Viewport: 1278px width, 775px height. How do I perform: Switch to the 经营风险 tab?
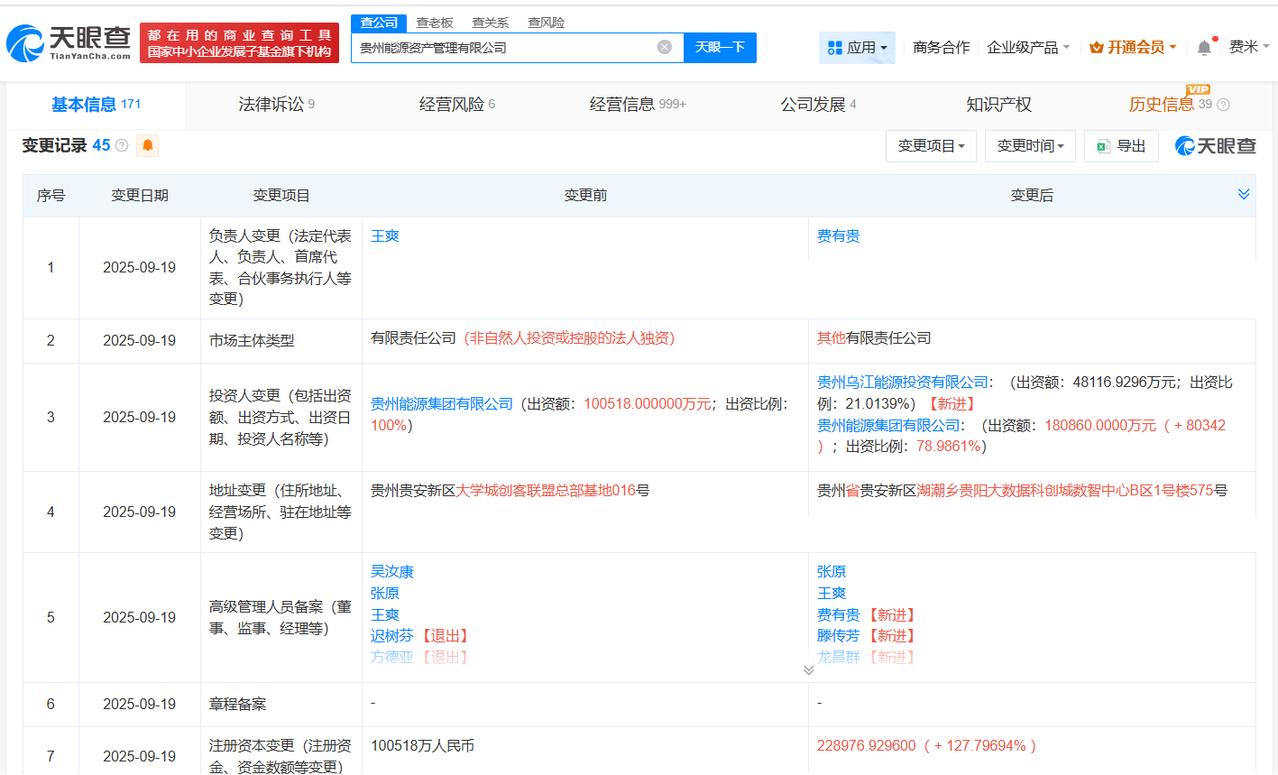[457, 104]
